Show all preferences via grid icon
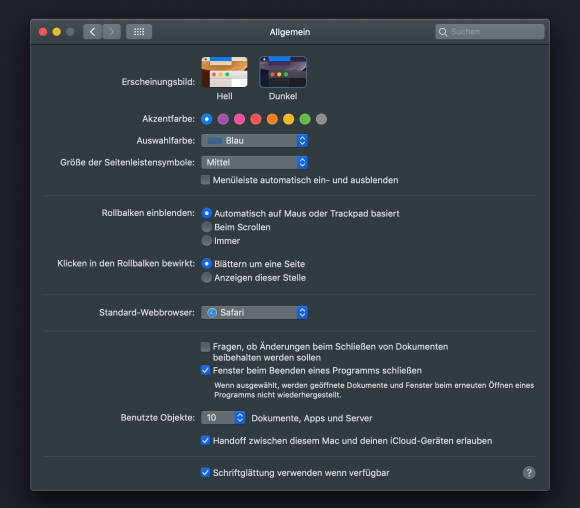Screen dimensions: 580x508 [139, 32]
